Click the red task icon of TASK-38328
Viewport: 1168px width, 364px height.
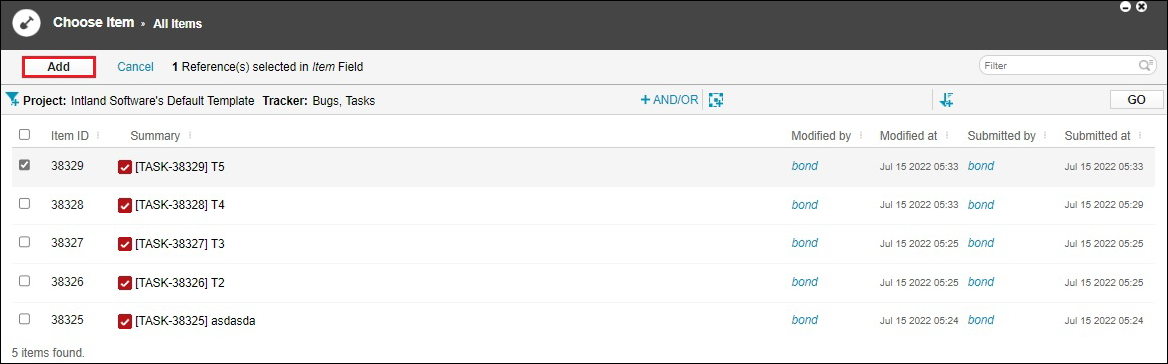pyautogui.click(x=125, y=205)
